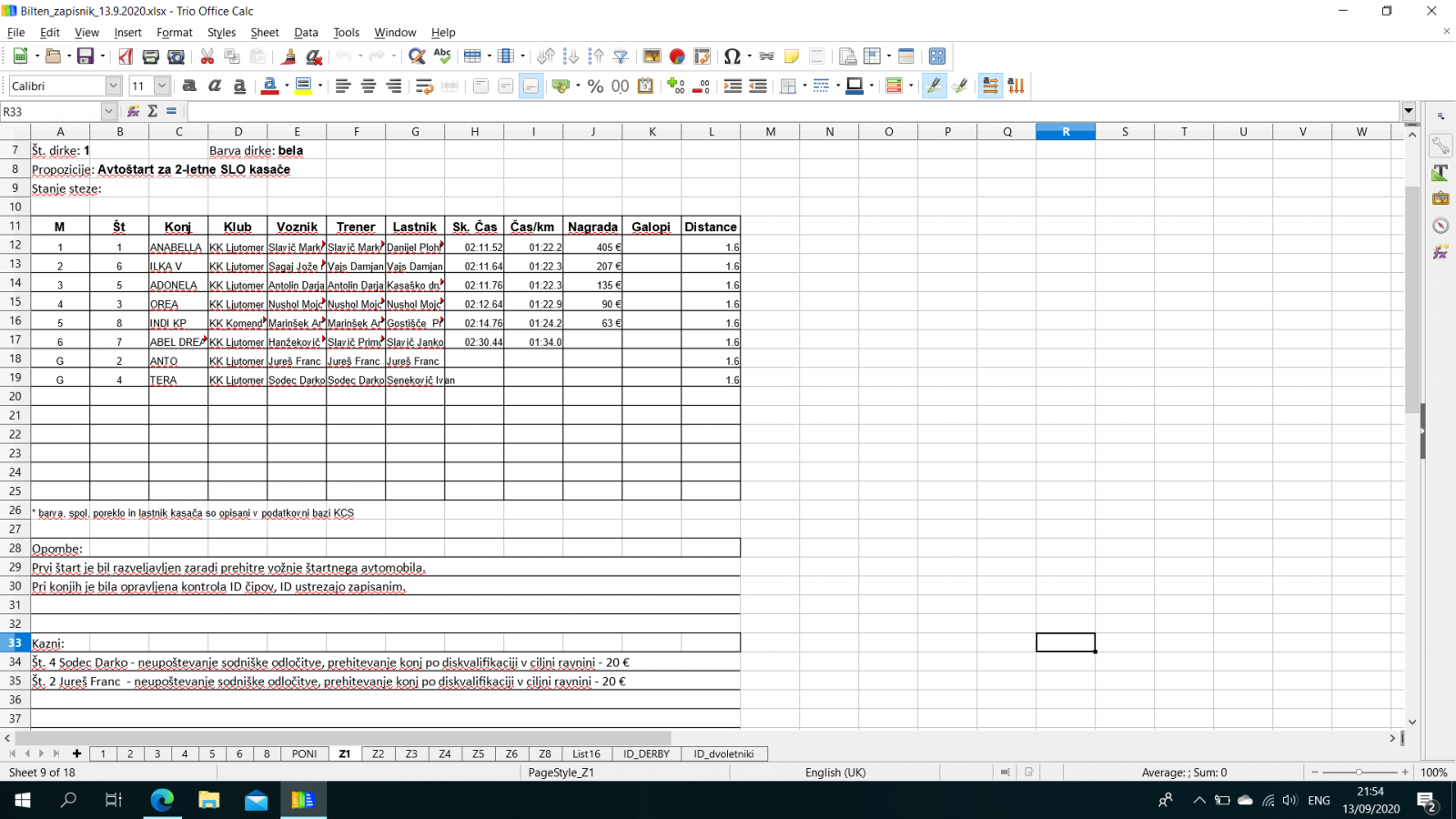The image size is (1456, 819).
Task: Toggle italic text formatting
Action: coord(215,86)
